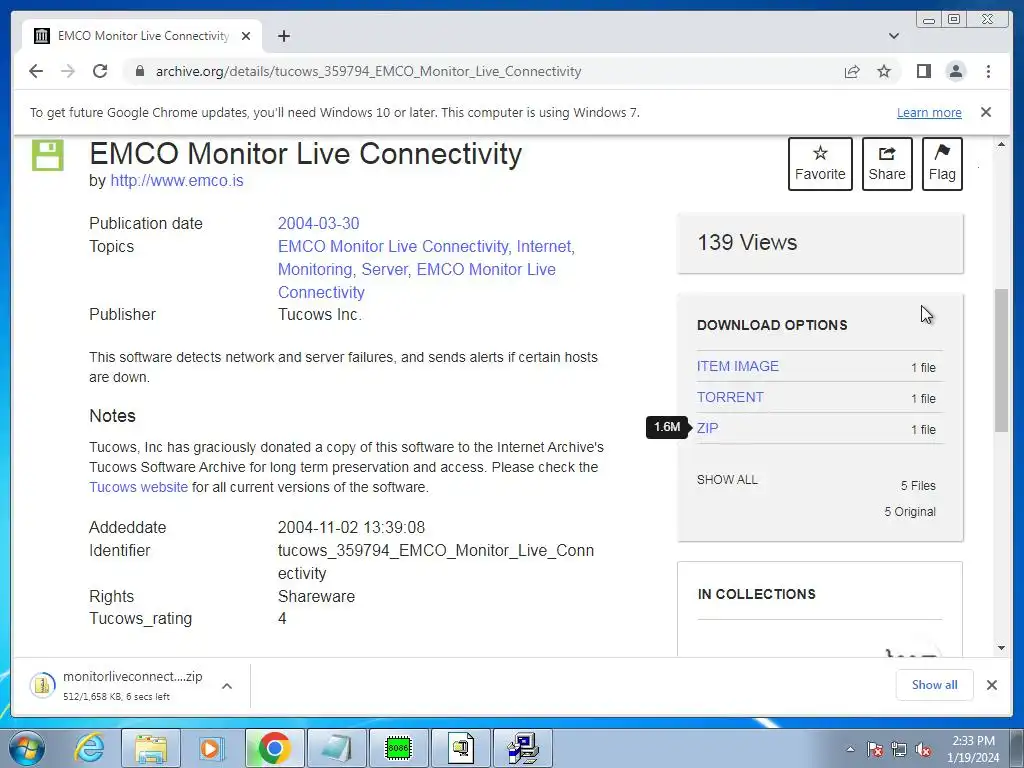Open the tab search dropdown arrow
The height and width of the screenshot is (768, 1024).
coord(894,36)
